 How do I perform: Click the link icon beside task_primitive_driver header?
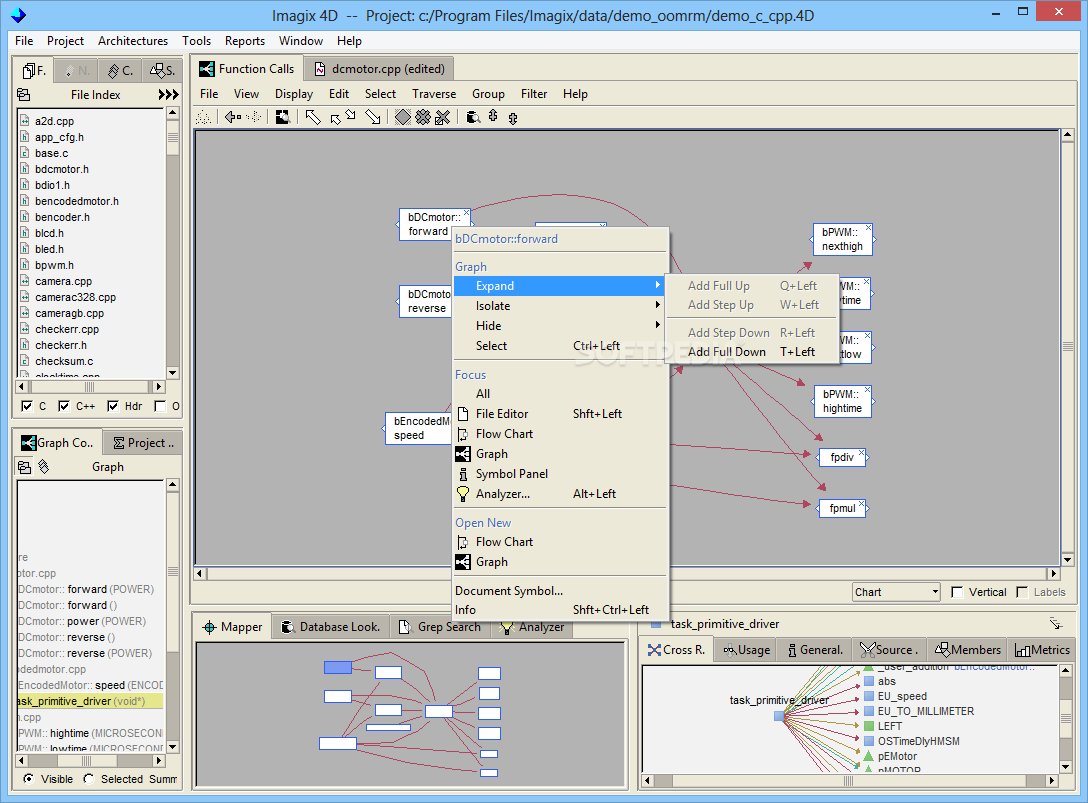coord(1055,623)
